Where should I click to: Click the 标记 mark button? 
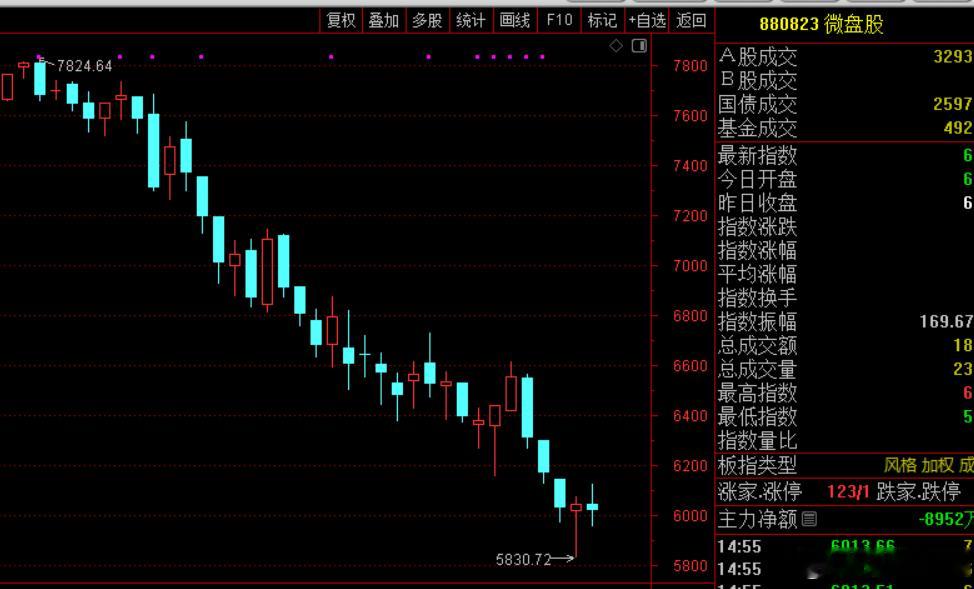coord(602,21)
